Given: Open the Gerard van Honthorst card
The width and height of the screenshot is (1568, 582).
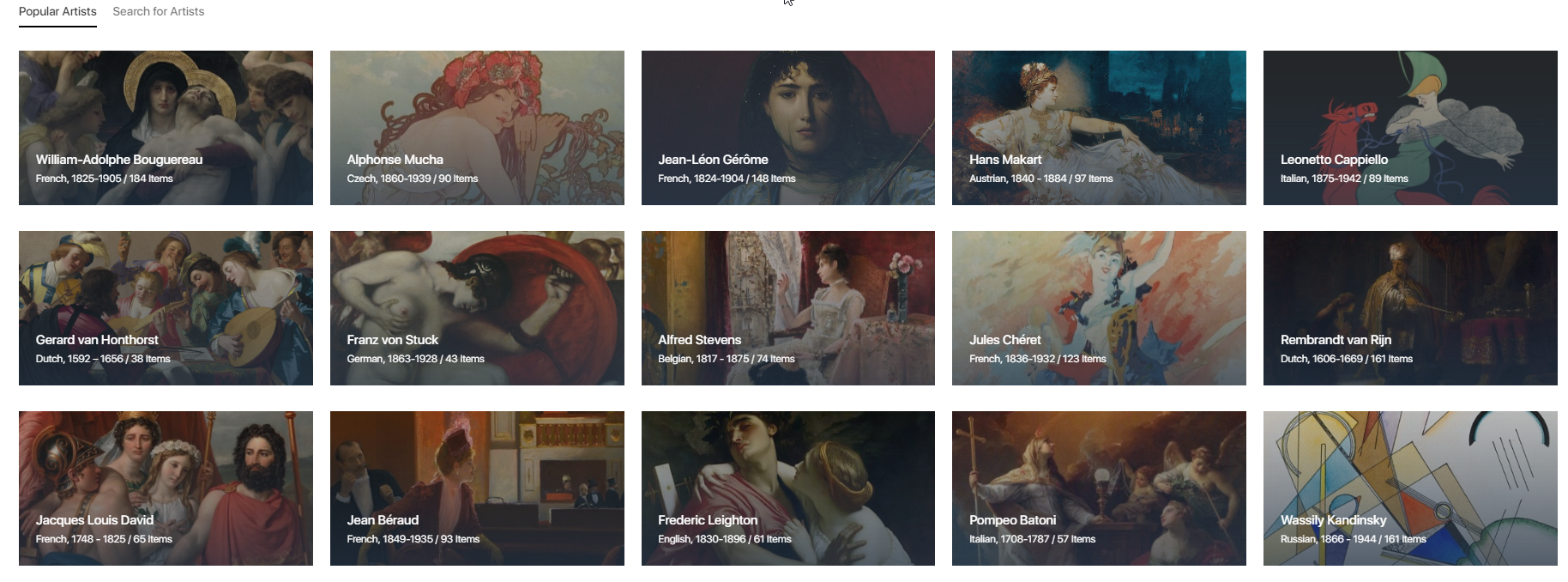Looking at the screenshot, I should (x=166, y=308).
